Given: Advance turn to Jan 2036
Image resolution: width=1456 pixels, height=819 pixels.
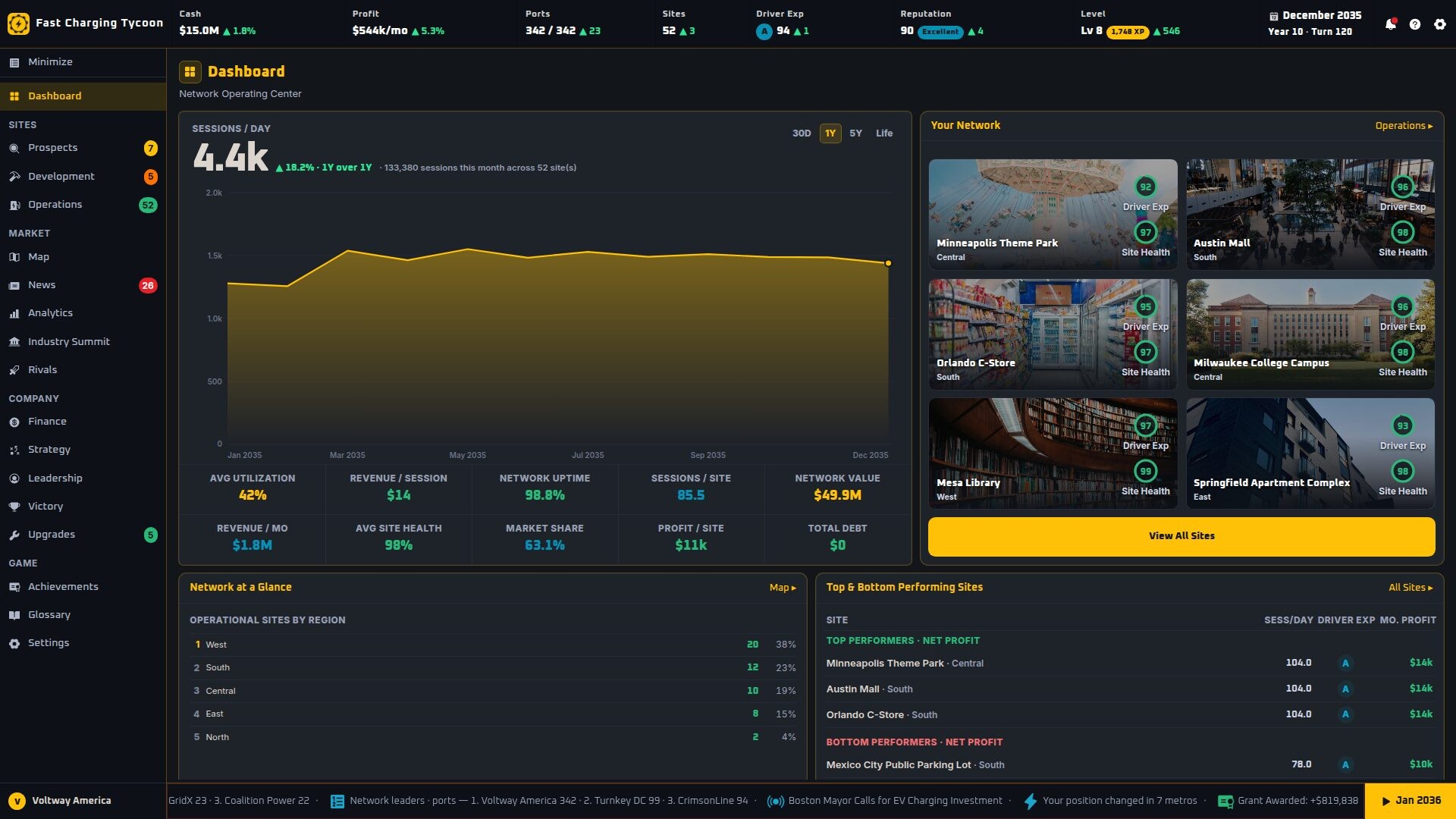Looking at the screenshot, I should 1410,801.
